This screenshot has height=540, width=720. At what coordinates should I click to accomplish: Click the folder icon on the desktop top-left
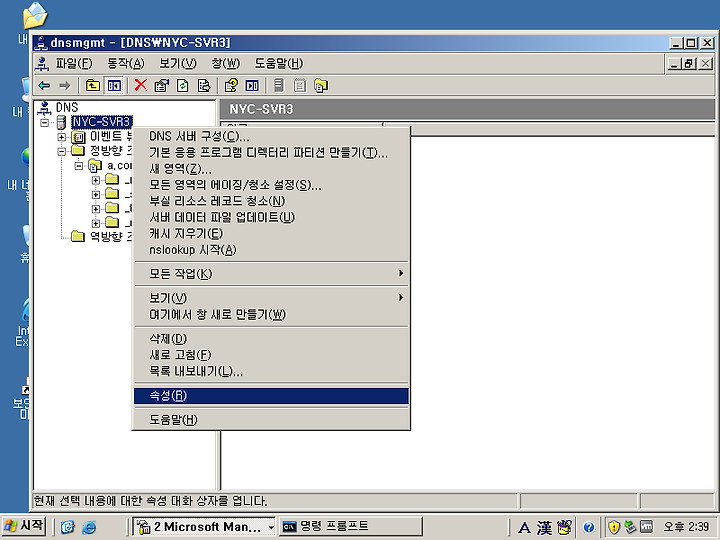[35, 16]
